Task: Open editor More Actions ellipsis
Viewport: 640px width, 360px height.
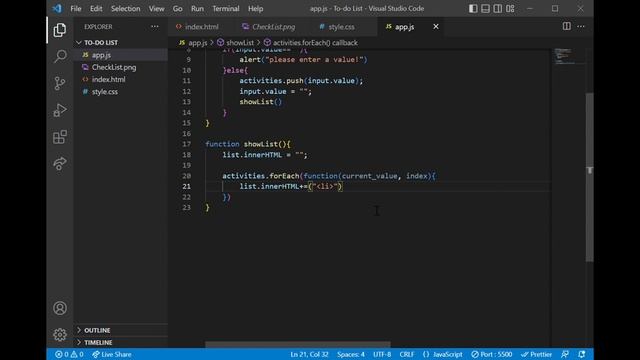Action: pos(581,27)
